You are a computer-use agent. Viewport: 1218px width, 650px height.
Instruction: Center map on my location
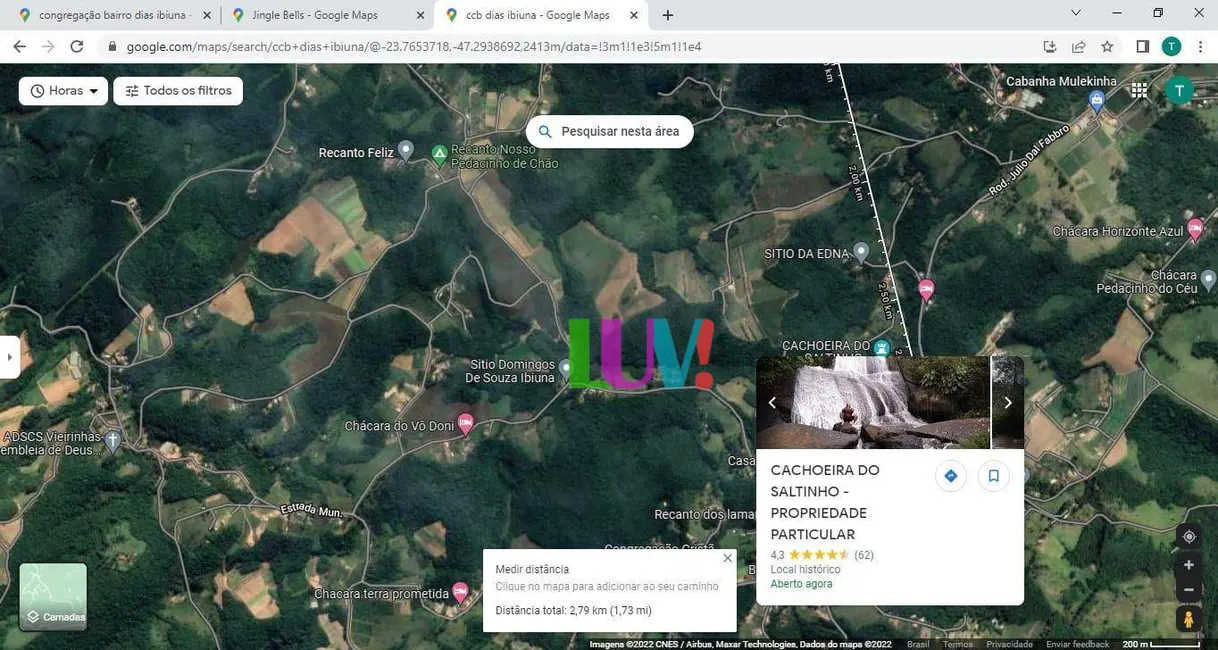[x=1188, y=536]
